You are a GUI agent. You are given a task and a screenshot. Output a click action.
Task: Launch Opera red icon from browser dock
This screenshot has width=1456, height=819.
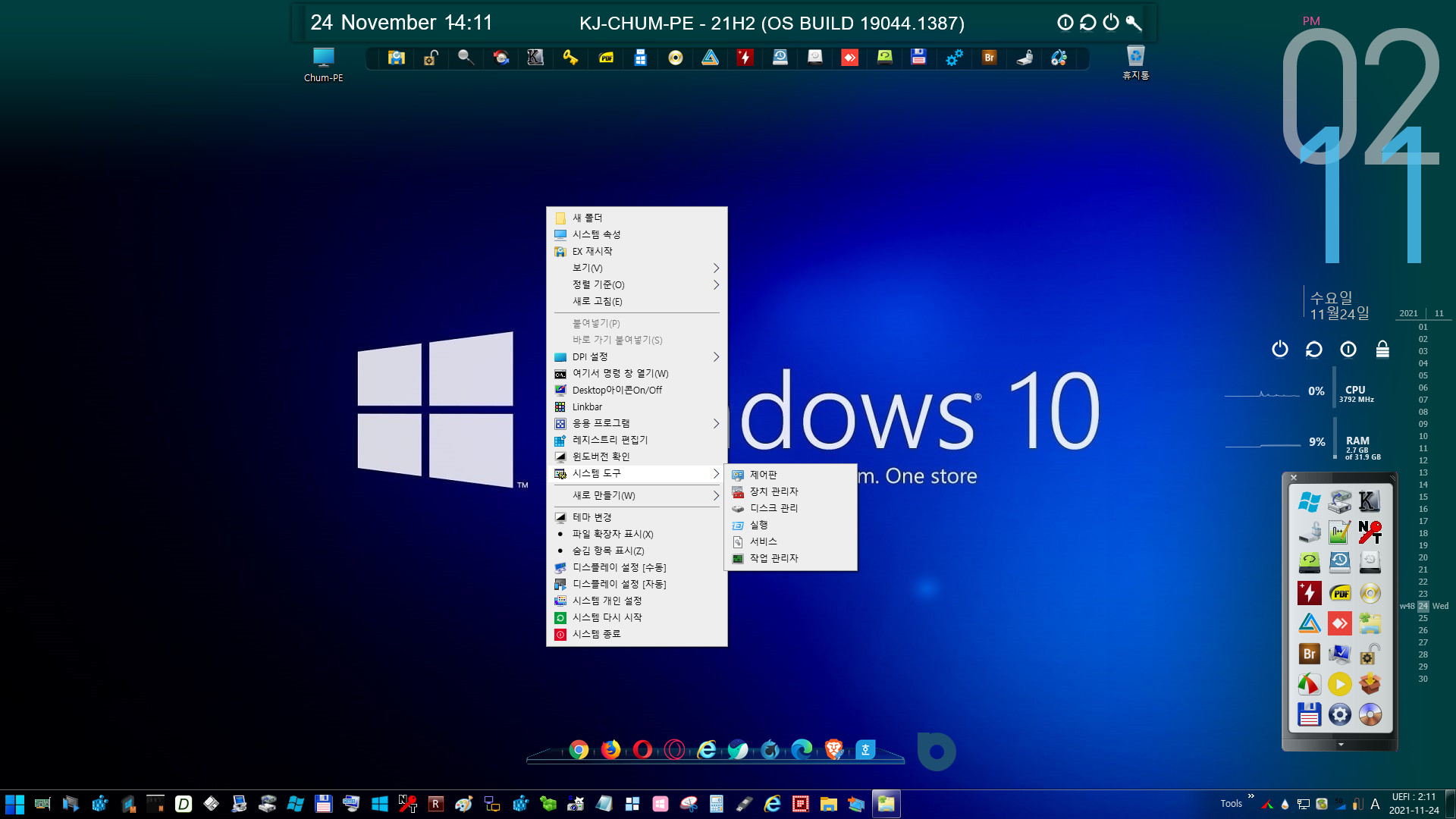[x=642, y=750]
